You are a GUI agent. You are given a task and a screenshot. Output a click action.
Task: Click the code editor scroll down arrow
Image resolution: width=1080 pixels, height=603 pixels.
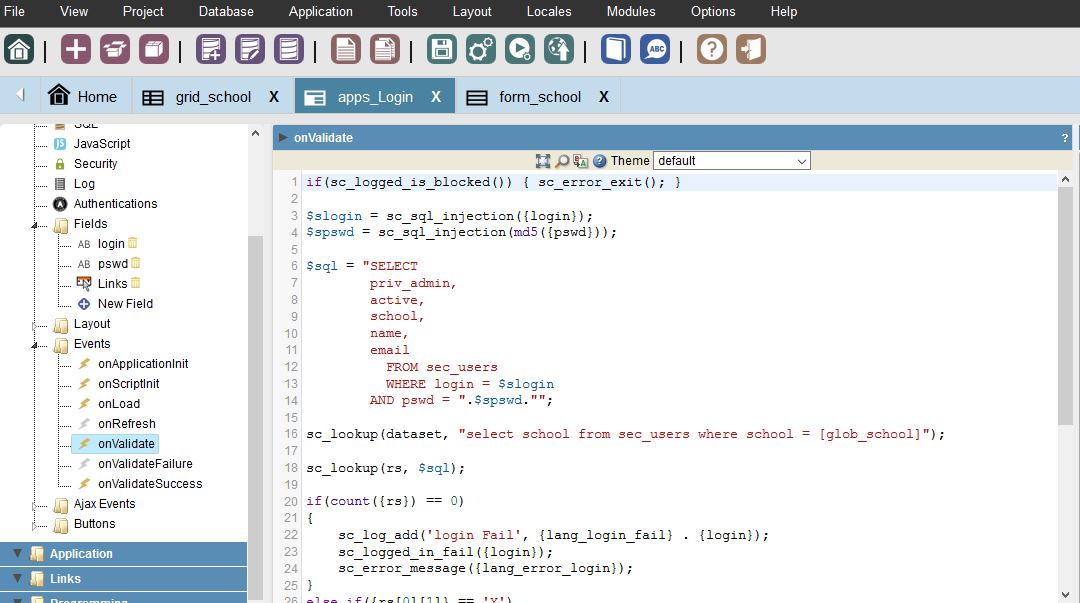coord(1066,595)
